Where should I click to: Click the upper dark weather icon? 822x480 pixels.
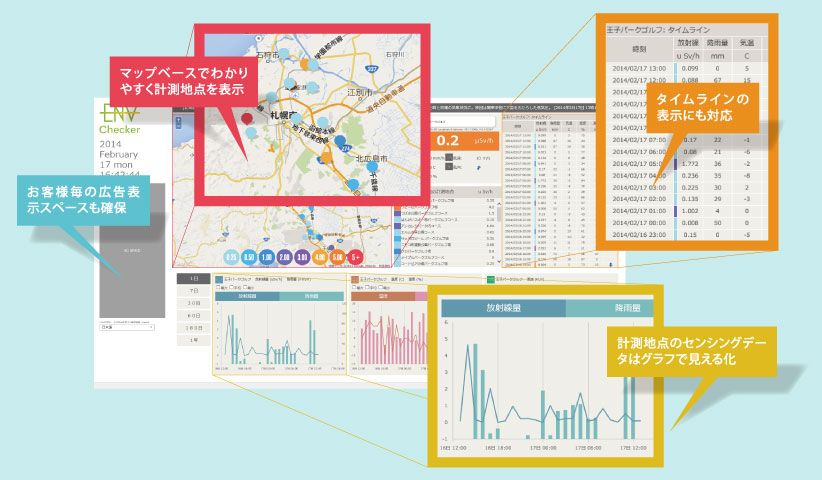coord(449,157)
